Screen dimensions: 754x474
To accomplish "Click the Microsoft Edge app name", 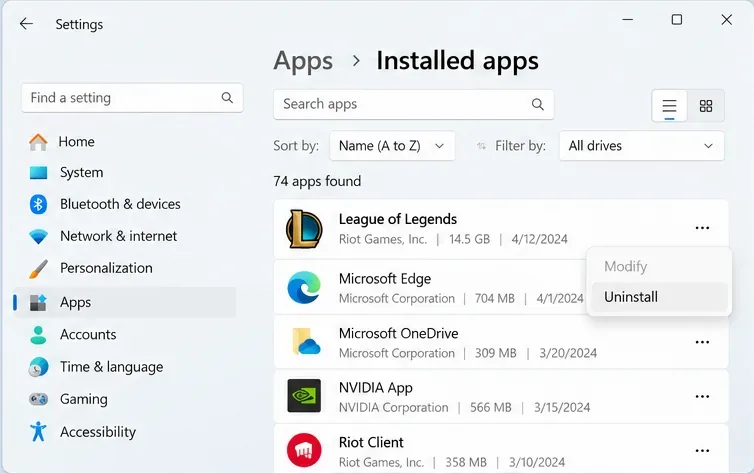I will (x=385, y=279).
